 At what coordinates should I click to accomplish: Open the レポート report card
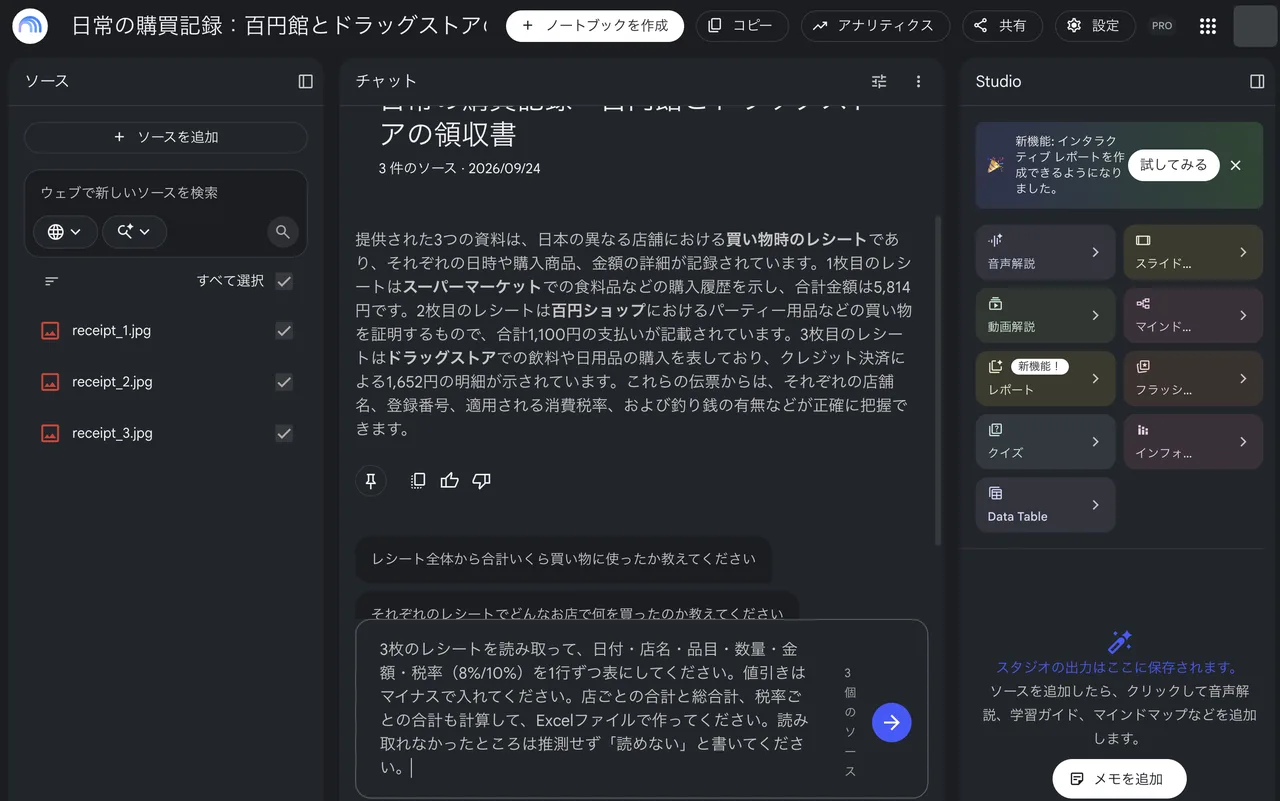pos(1045,378)
